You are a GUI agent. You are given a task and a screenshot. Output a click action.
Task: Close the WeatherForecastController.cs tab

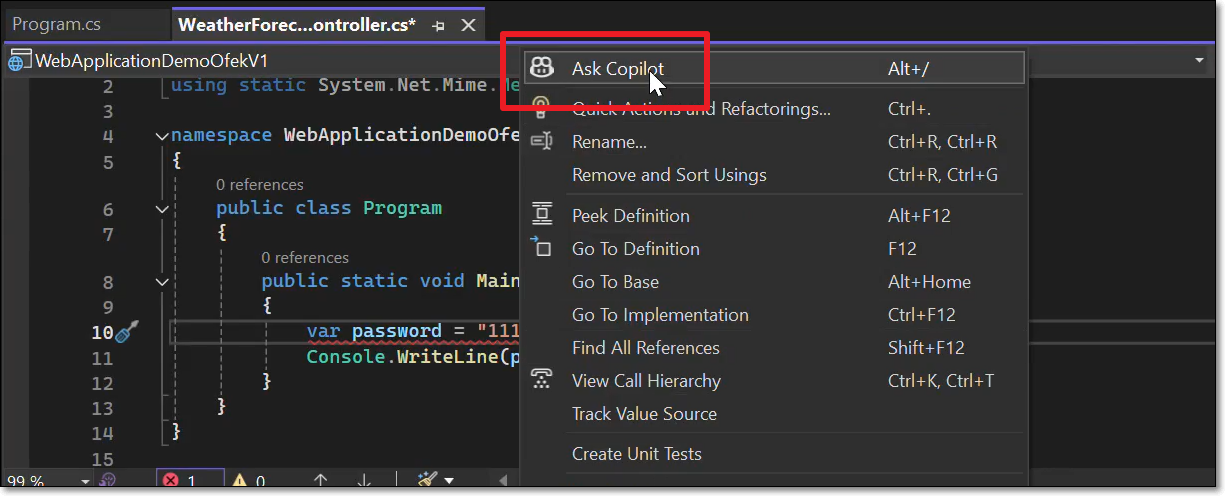[x=467, y=26]
